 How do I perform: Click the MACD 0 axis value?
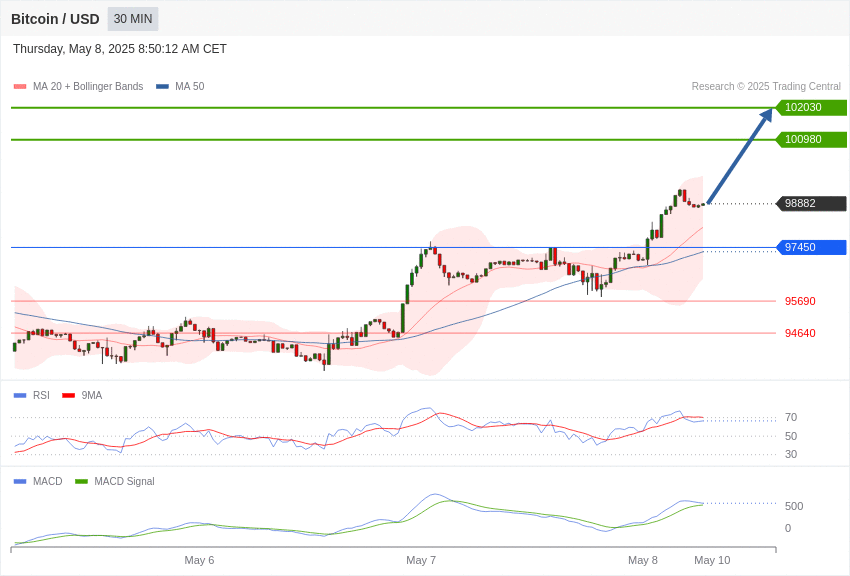788,528
